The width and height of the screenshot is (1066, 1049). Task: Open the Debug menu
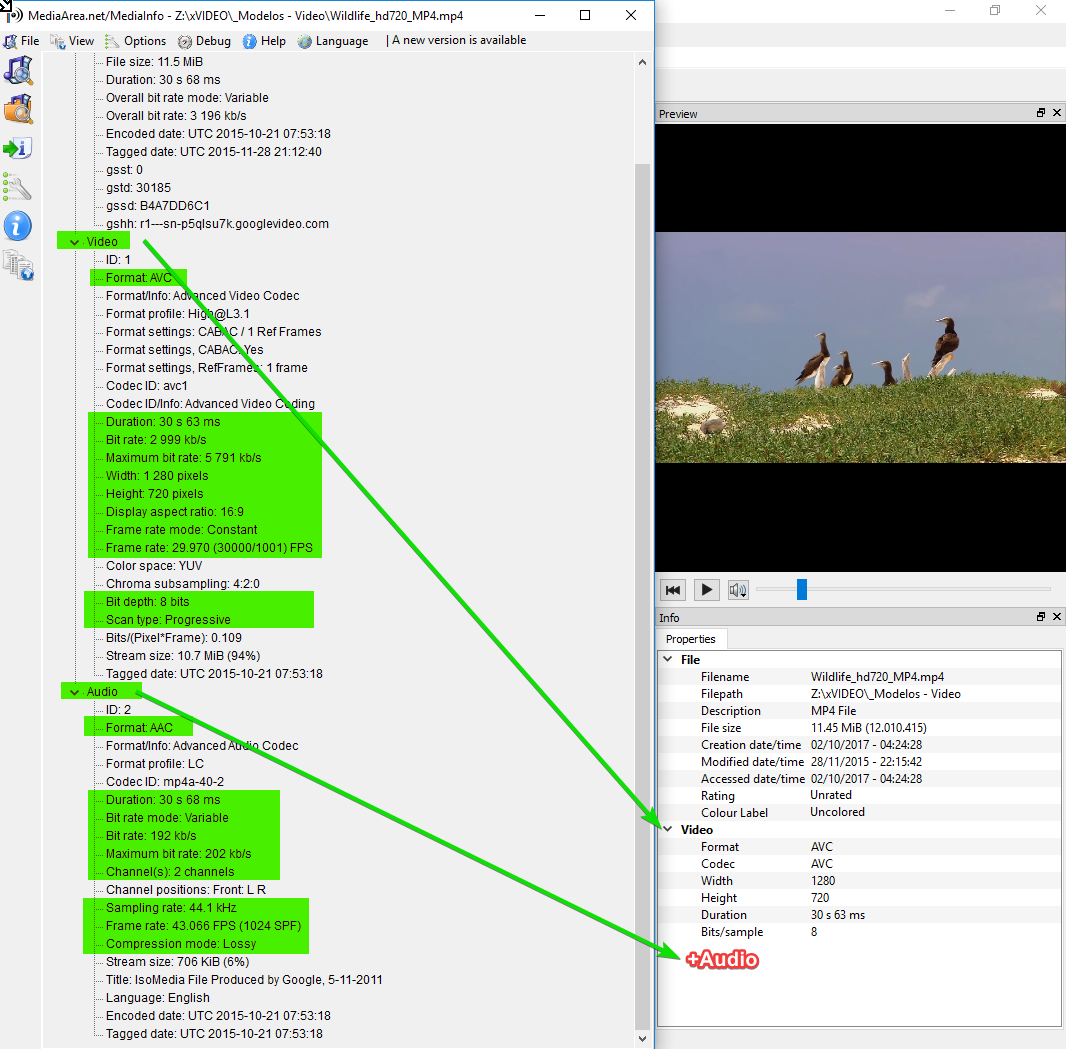(204, 41)
